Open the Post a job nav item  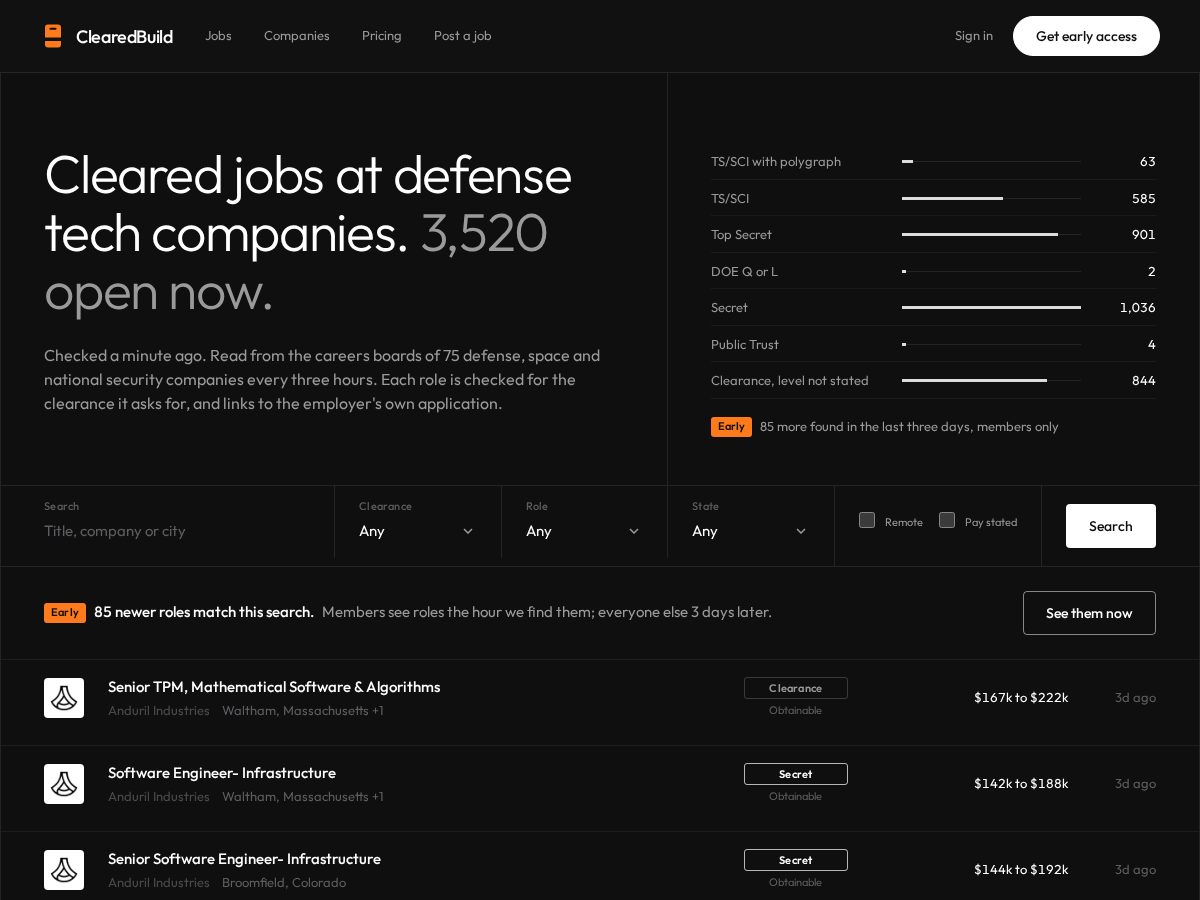coord(463,36)
